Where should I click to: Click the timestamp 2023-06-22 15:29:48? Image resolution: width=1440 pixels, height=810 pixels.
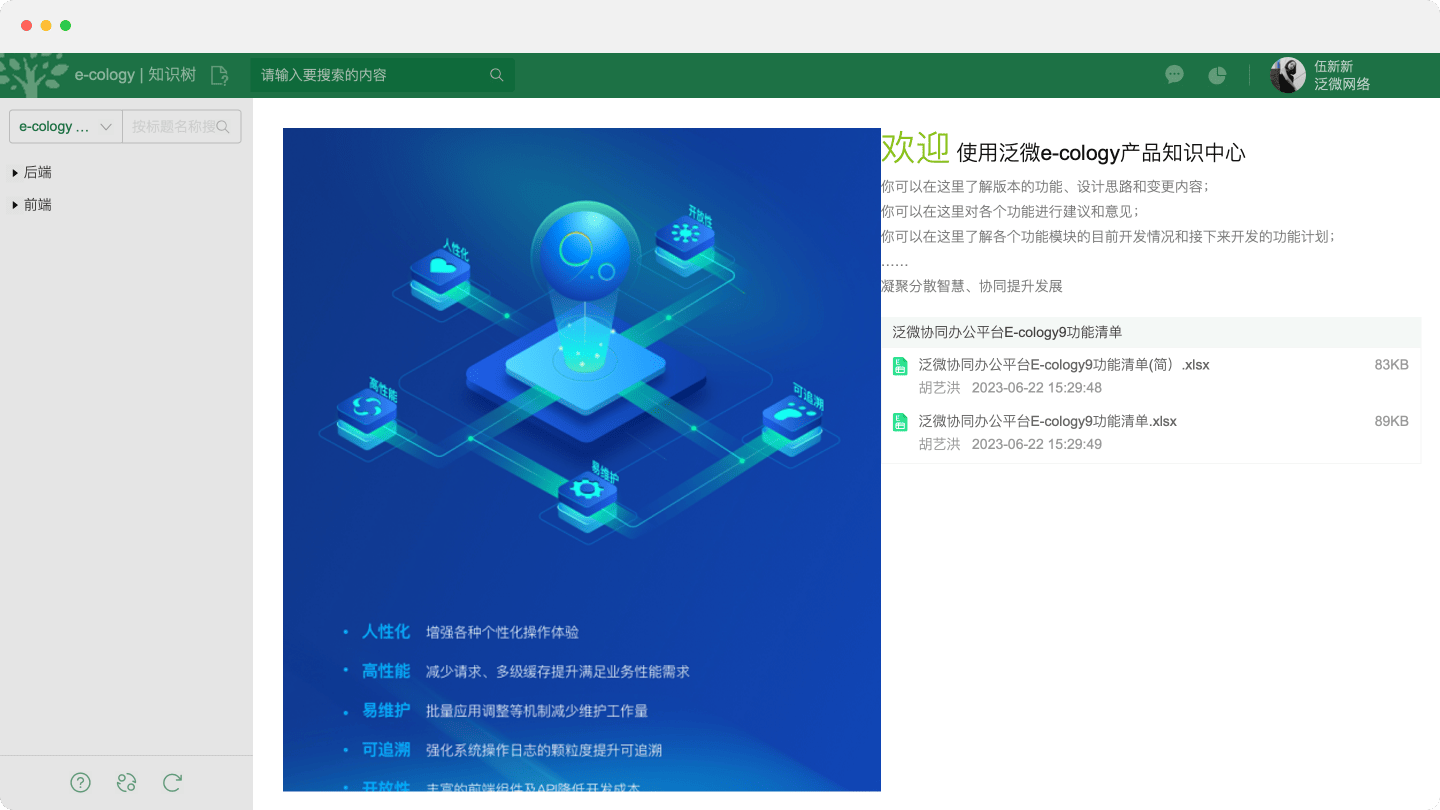pyautogui.click(x=1037, y=388)
